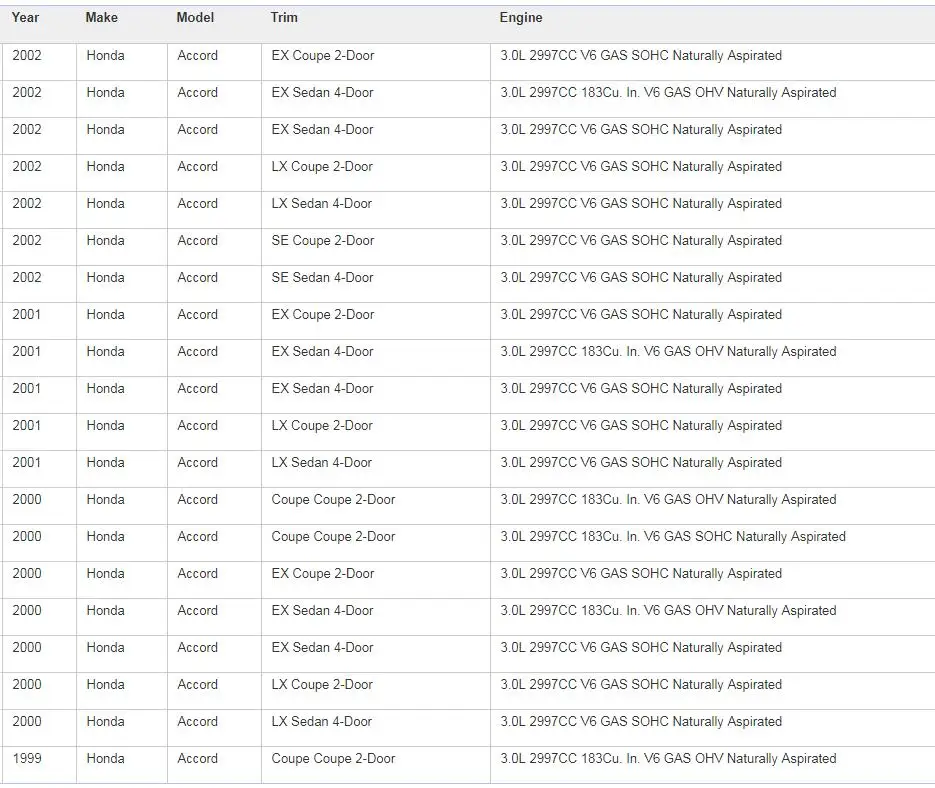935x788 pixels.
Task: Select 2002 LX Coupe 2-Door trim cell
Action: pyautogui.click(x=376, y=173)
